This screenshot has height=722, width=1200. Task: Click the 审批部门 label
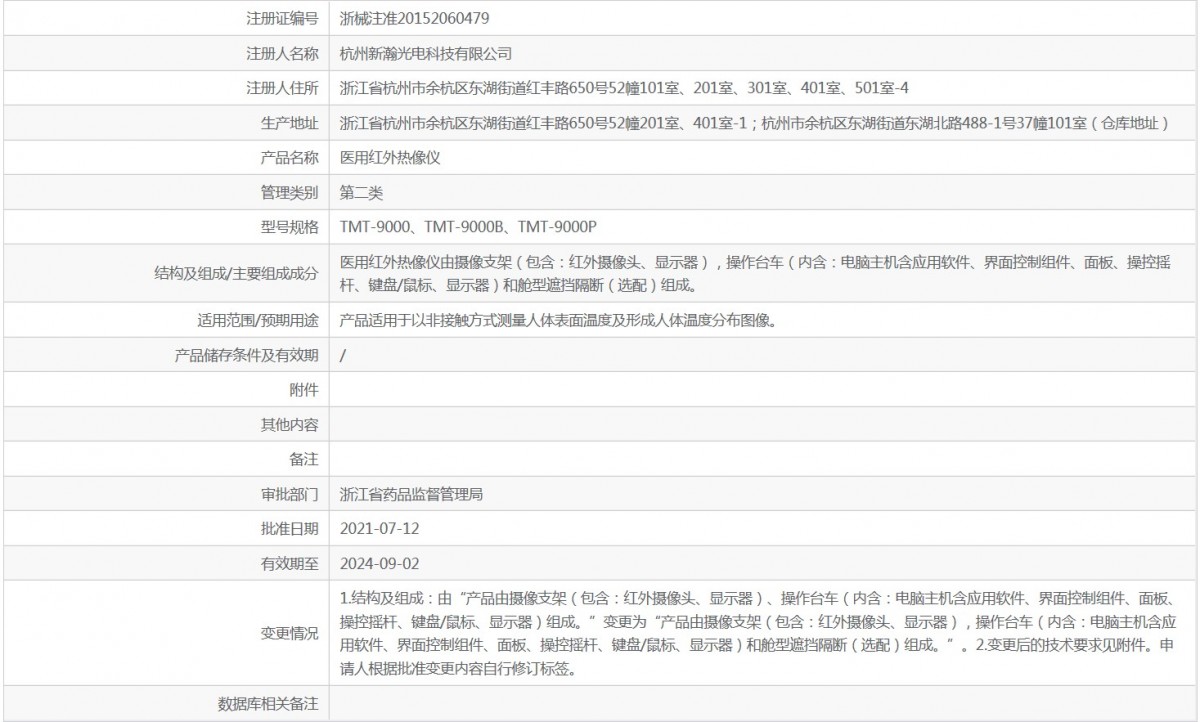tap(289, 494)
